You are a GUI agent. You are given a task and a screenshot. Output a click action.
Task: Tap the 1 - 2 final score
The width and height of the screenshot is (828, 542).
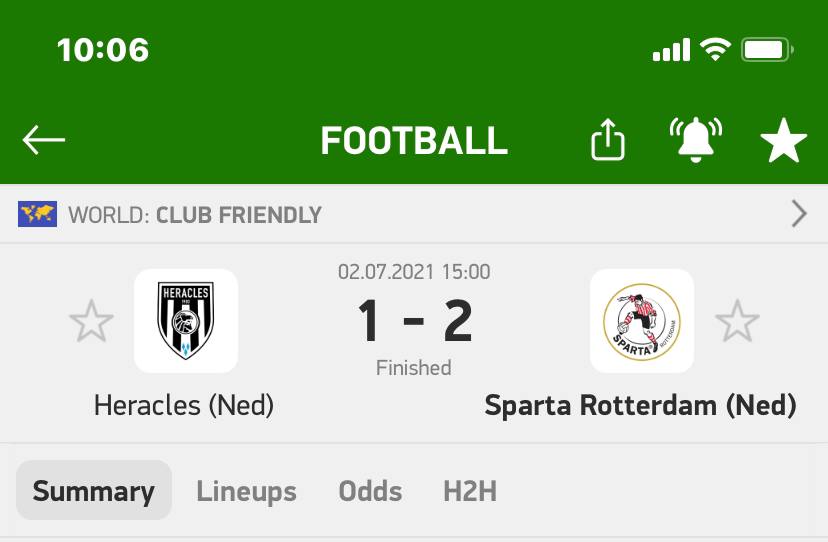(415, 320)
